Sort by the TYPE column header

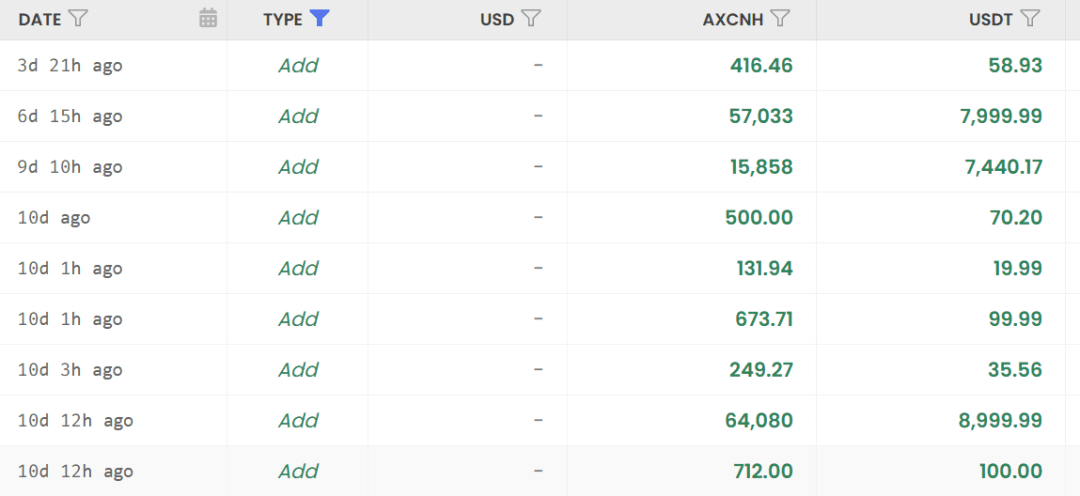(283, 19)
